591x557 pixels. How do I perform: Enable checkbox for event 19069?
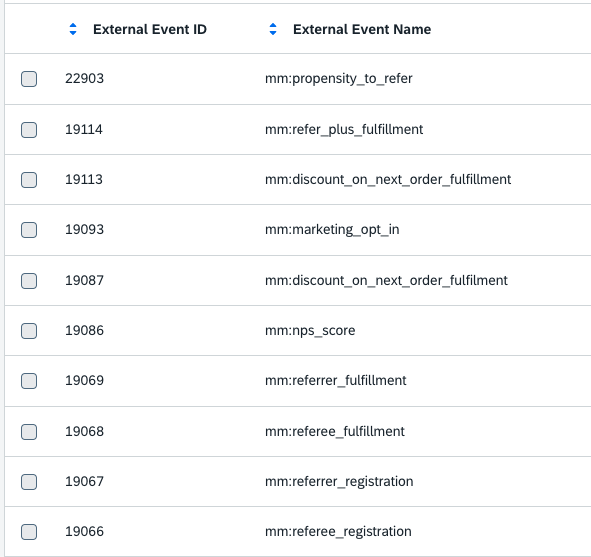coord(29,381)
